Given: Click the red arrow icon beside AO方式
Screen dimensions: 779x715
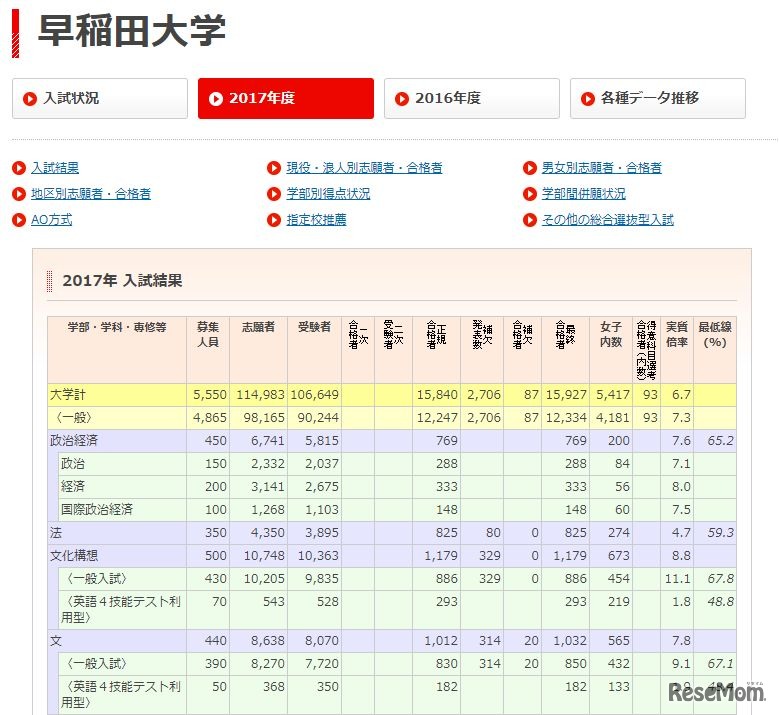Looking at the screenshot, I should coord(19,220).
